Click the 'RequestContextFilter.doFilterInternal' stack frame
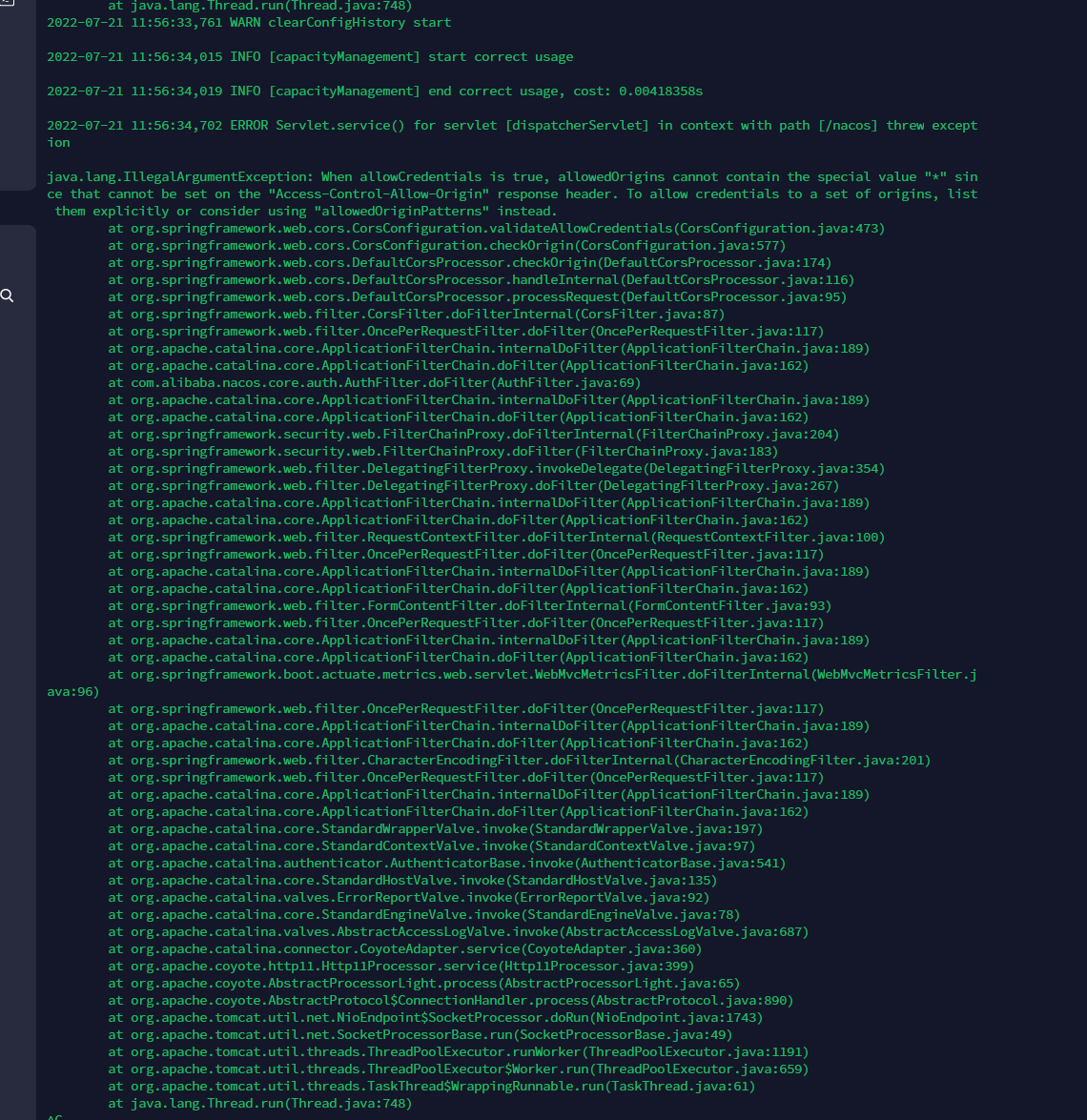 496,537
